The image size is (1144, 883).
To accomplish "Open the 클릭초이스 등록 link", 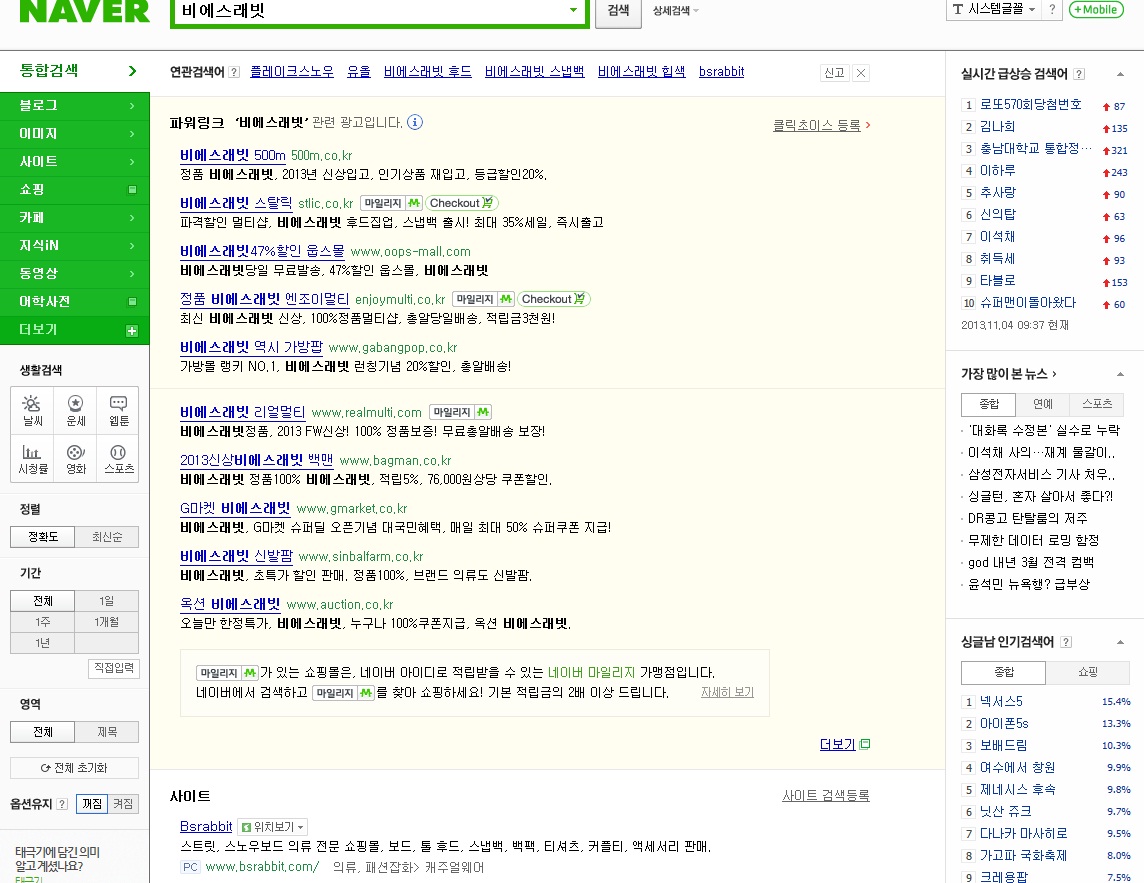I will click(x=816, y=126).
